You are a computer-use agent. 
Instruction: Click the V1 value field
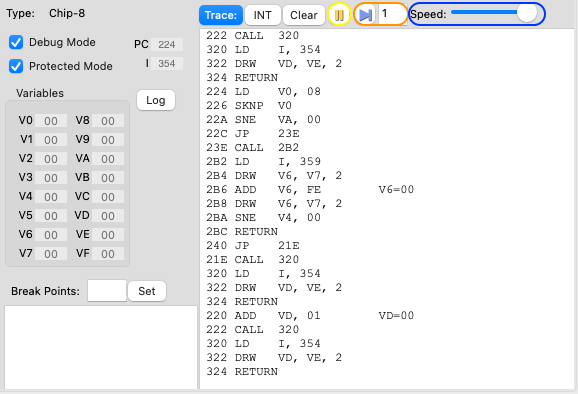tap(51, 140)
